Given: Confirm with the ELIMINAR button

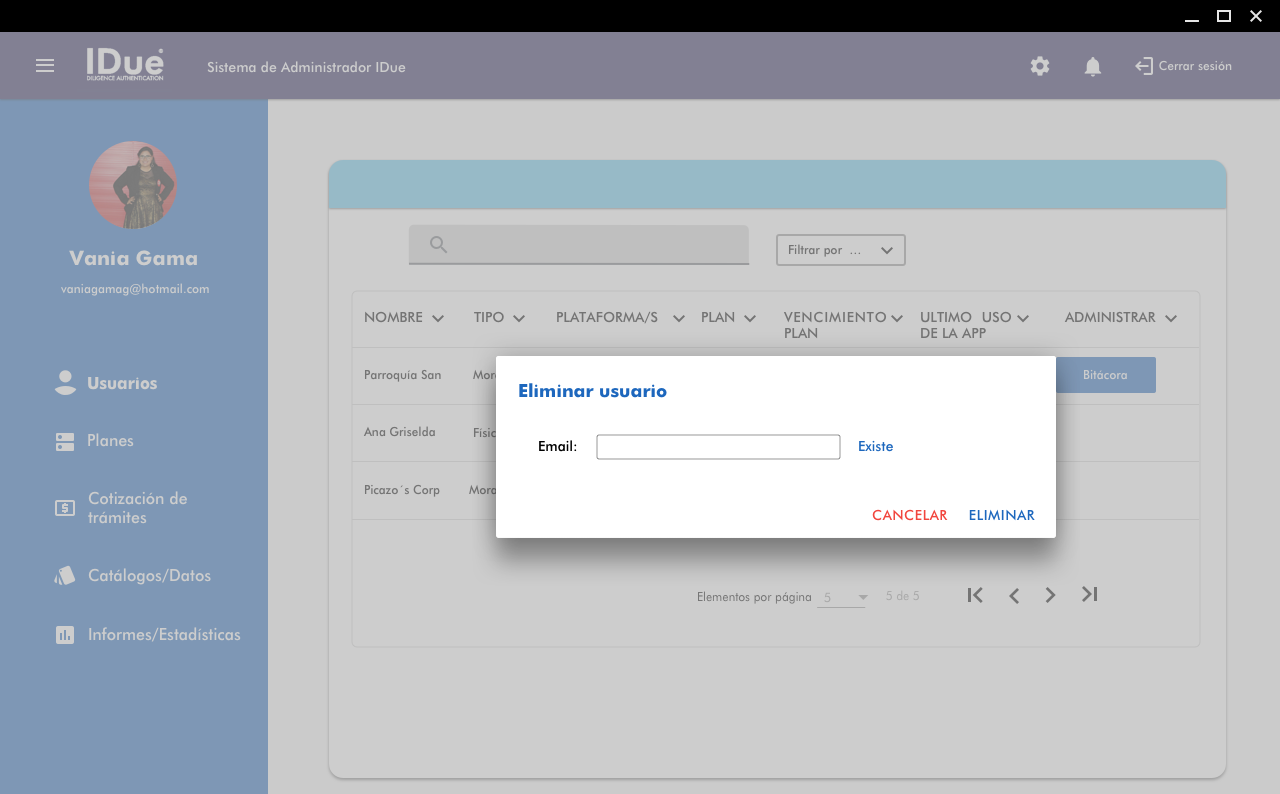Looking at the screenshot, I should [1001, 515].
